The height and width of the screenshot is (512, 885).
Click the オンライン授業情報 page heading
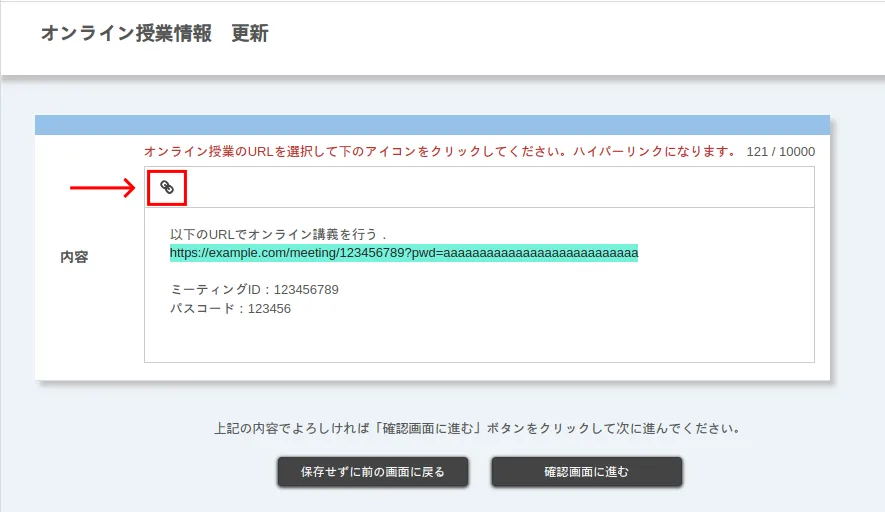126,33
